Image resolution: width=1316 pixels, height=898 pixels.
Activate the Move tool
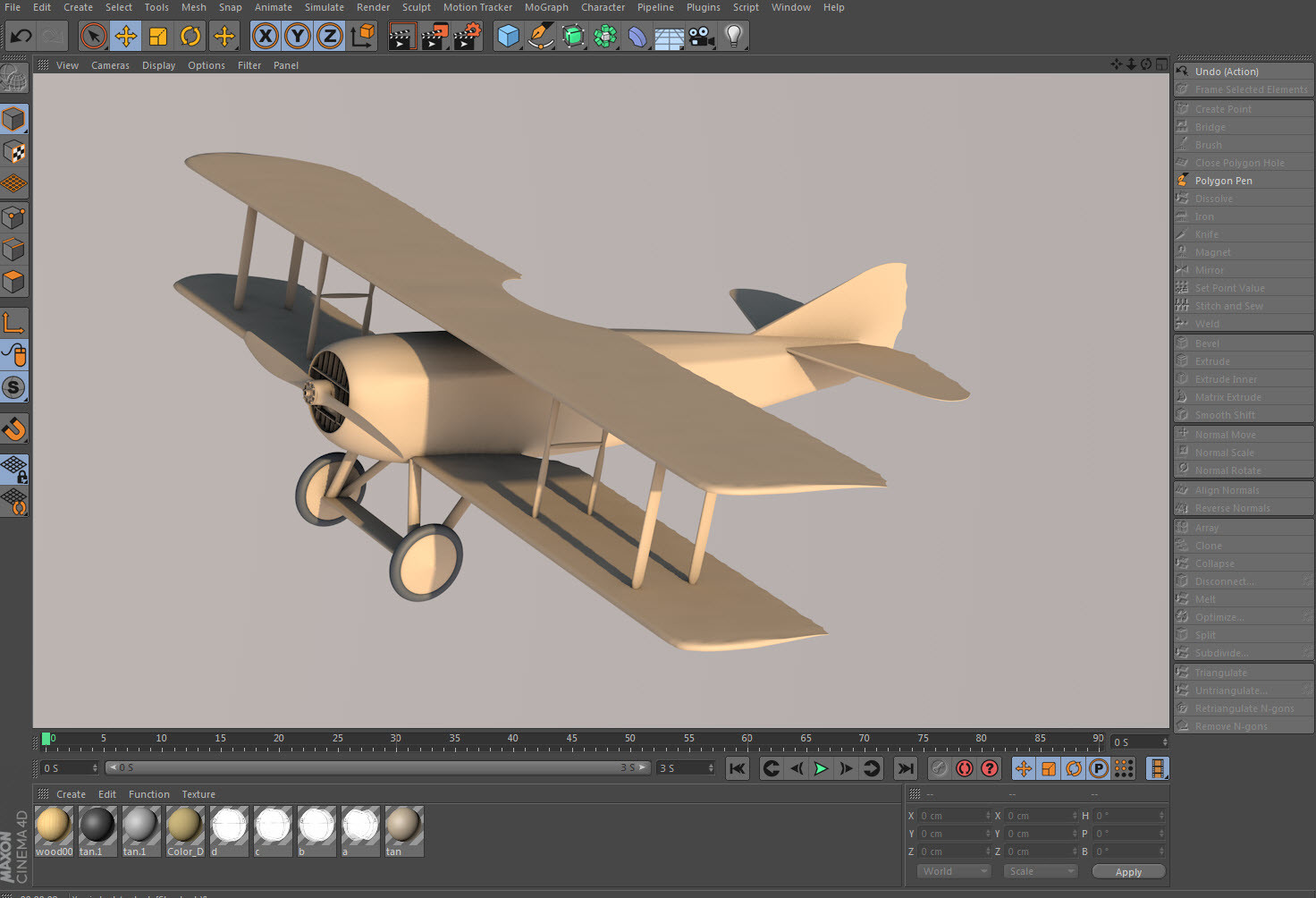point(125,36)
